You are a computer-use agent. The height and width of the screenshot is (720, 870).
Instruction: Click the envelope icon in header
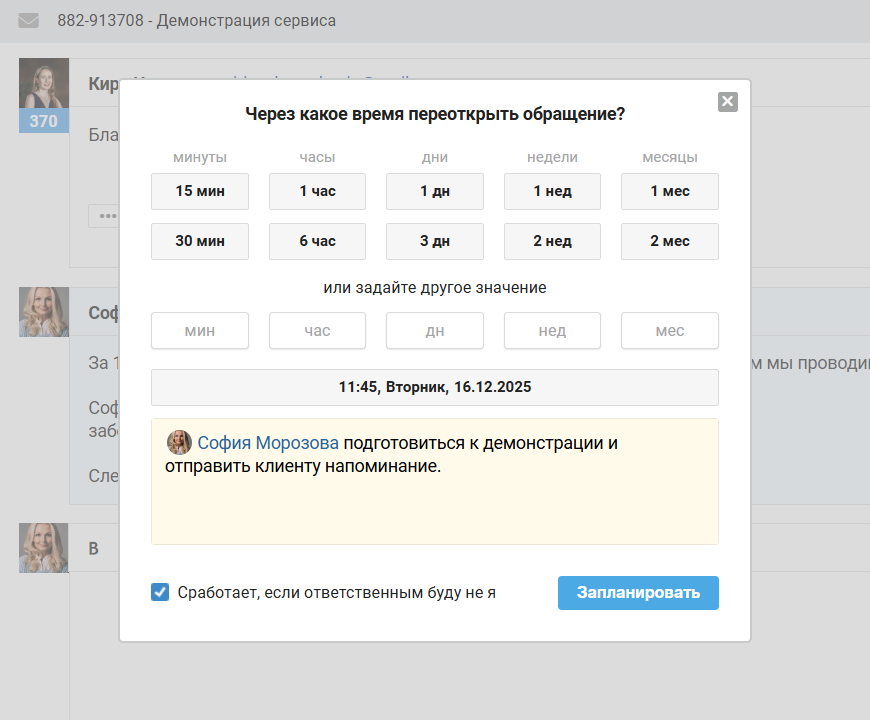29,20
